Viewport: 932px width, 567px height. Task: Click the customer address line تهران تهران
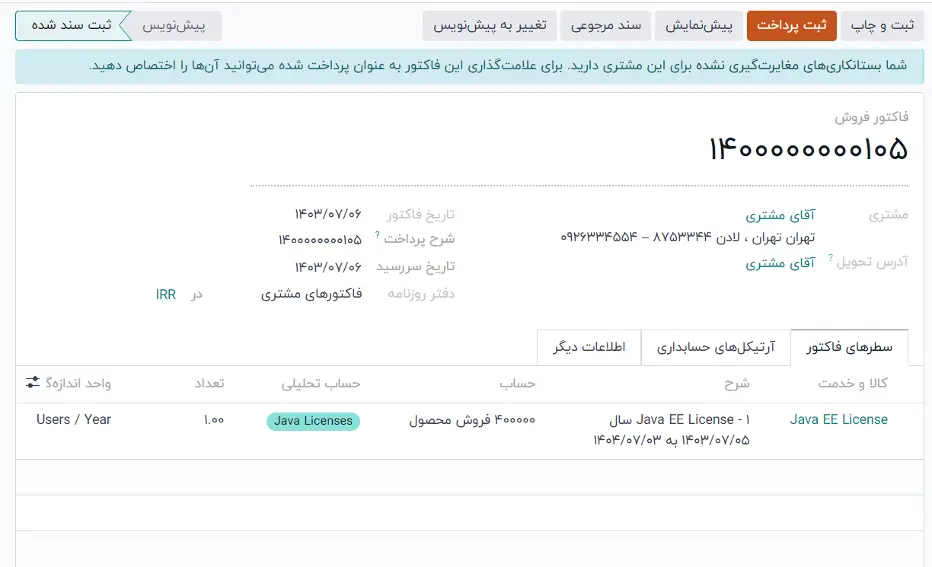tap(688, 238)
